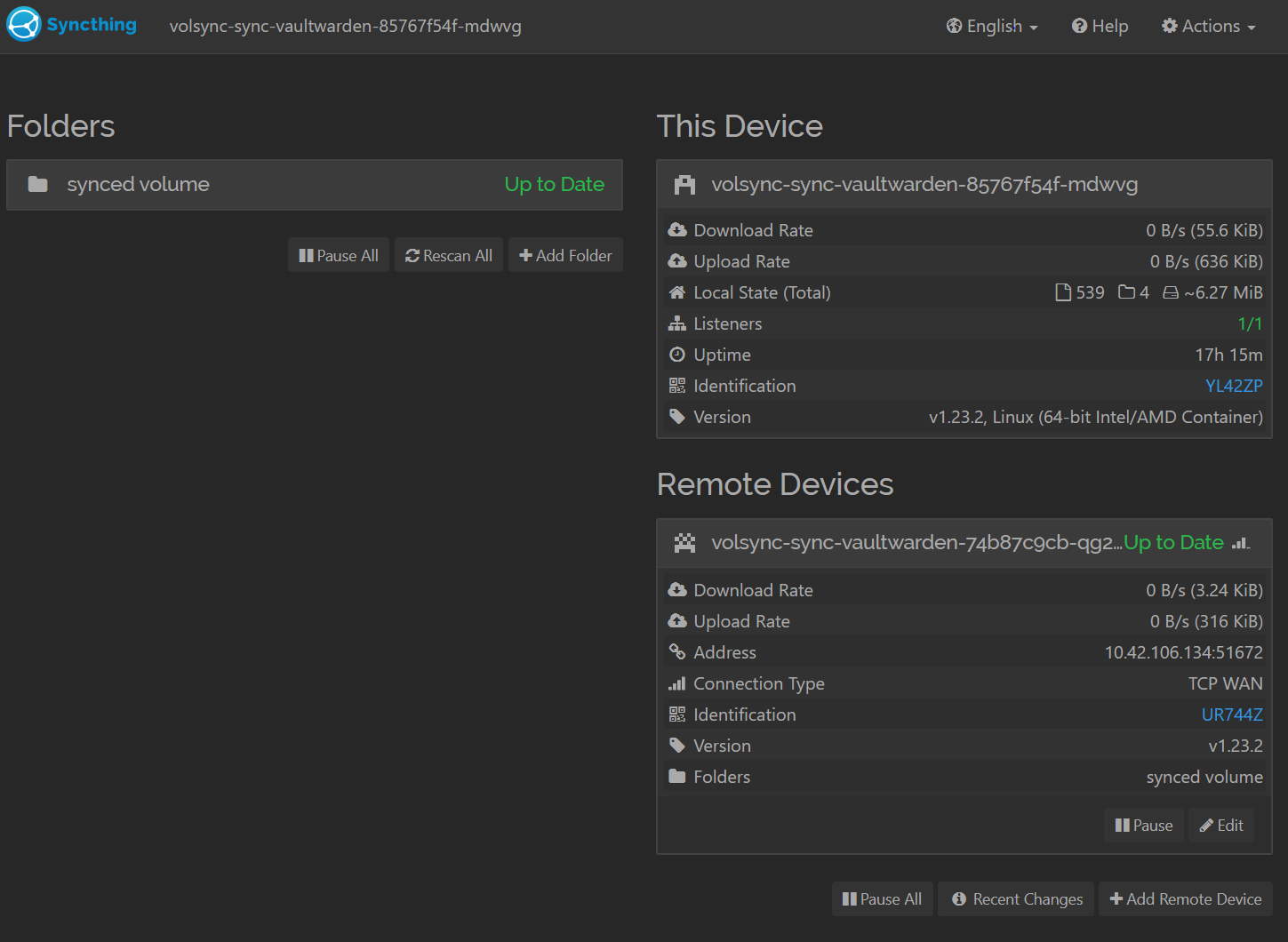Collapse the remote device volsync-sync-vaultwarden-74b87c9cb panel

pyautogui.click(x=964, y=543)
